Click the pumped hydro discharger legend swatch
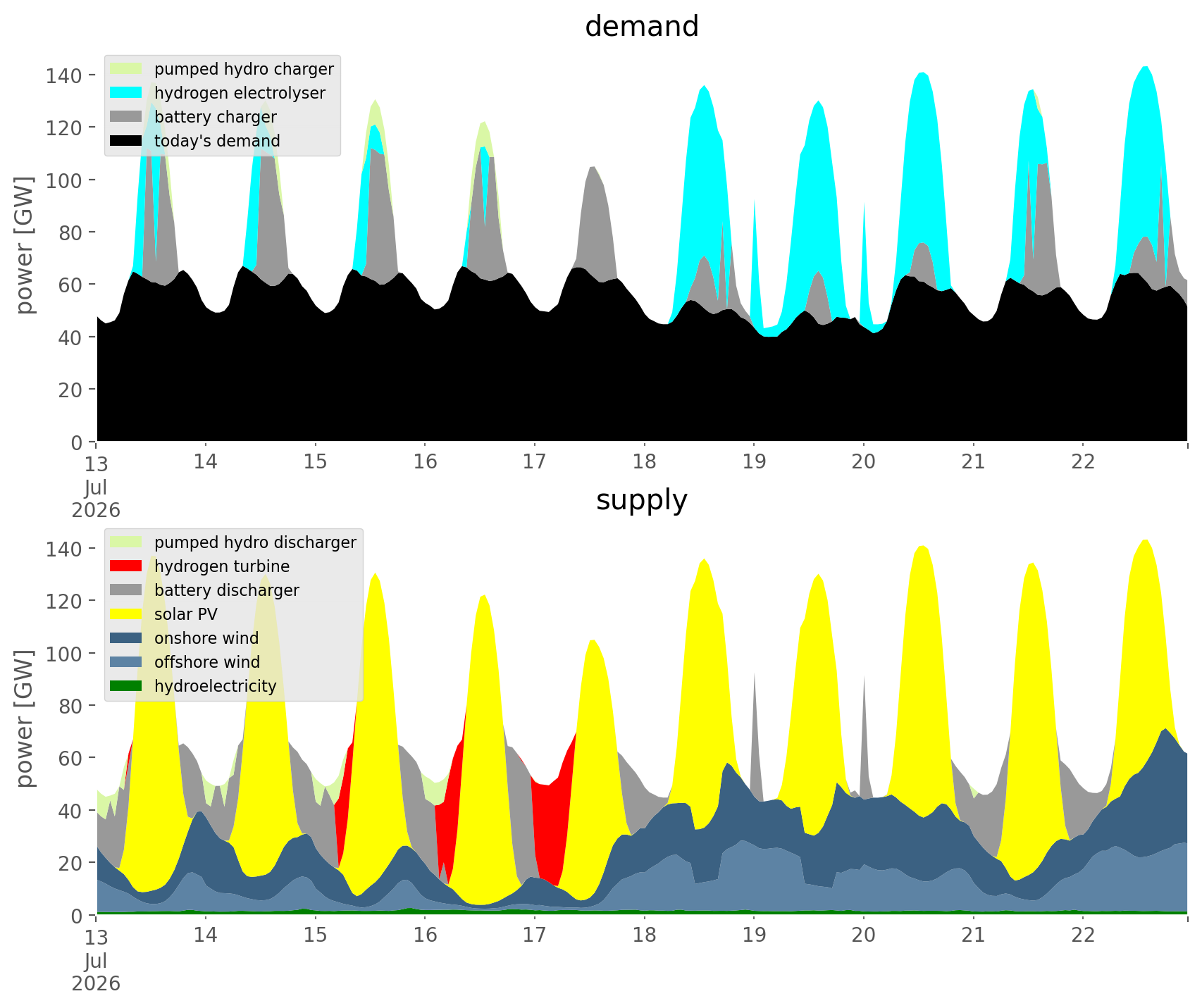The height and width of the screenshot is (1008, 1202). (x=127, y=542)
